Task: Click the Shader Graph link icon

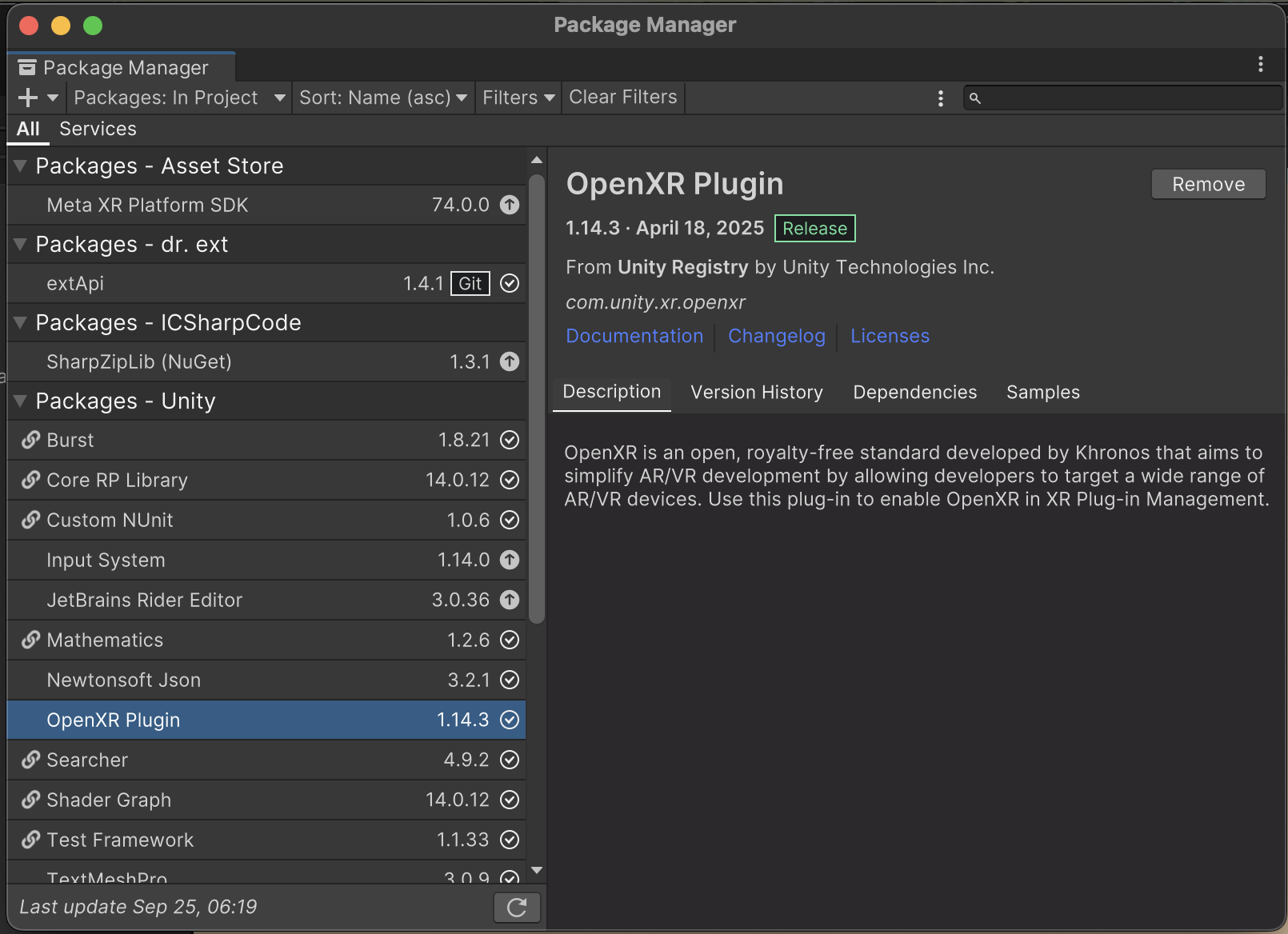Action: click(x=30, y=800)
